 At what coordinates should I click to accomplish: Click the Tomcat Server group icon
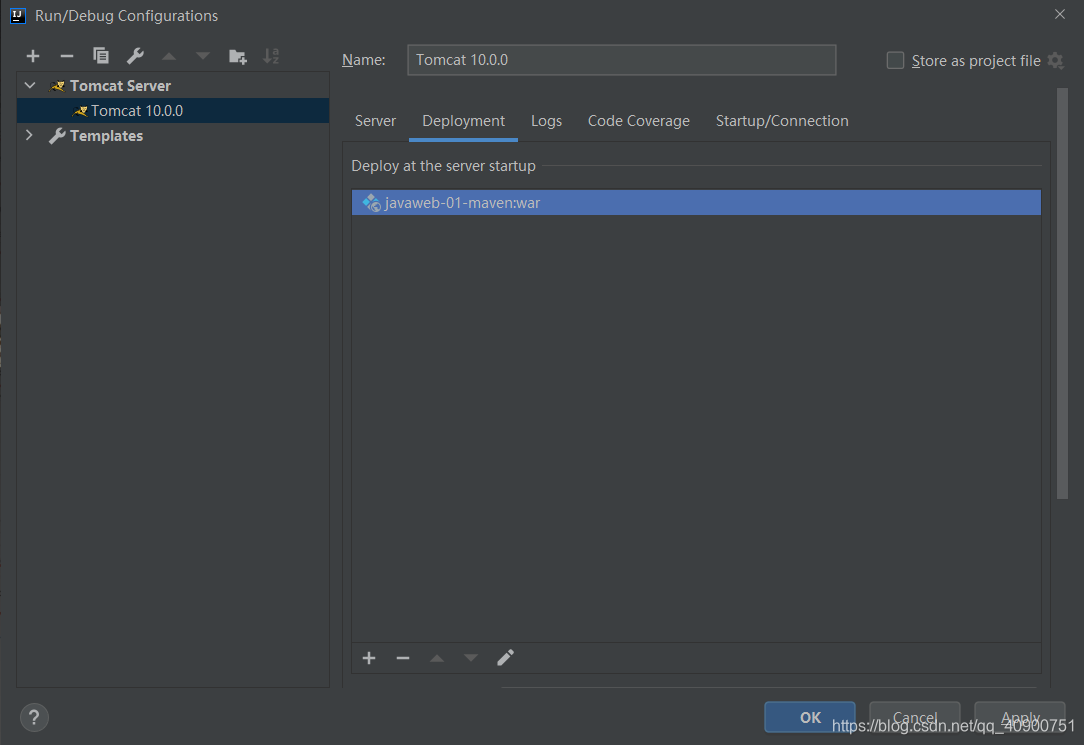pyautogui.click(x=57, y=86)
